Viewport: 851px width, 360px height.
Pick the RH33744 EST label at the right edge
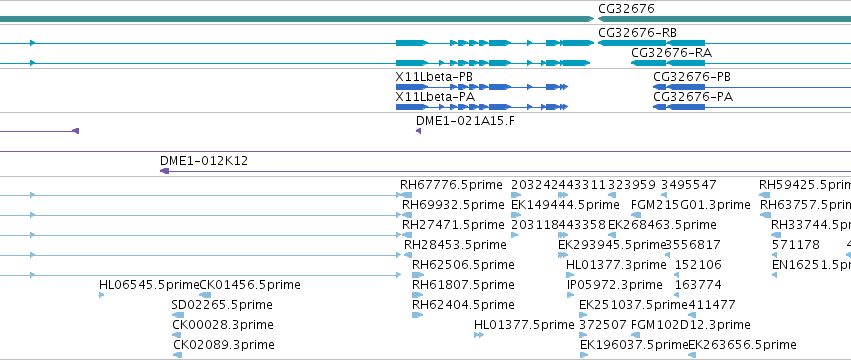tap(811, 225)
